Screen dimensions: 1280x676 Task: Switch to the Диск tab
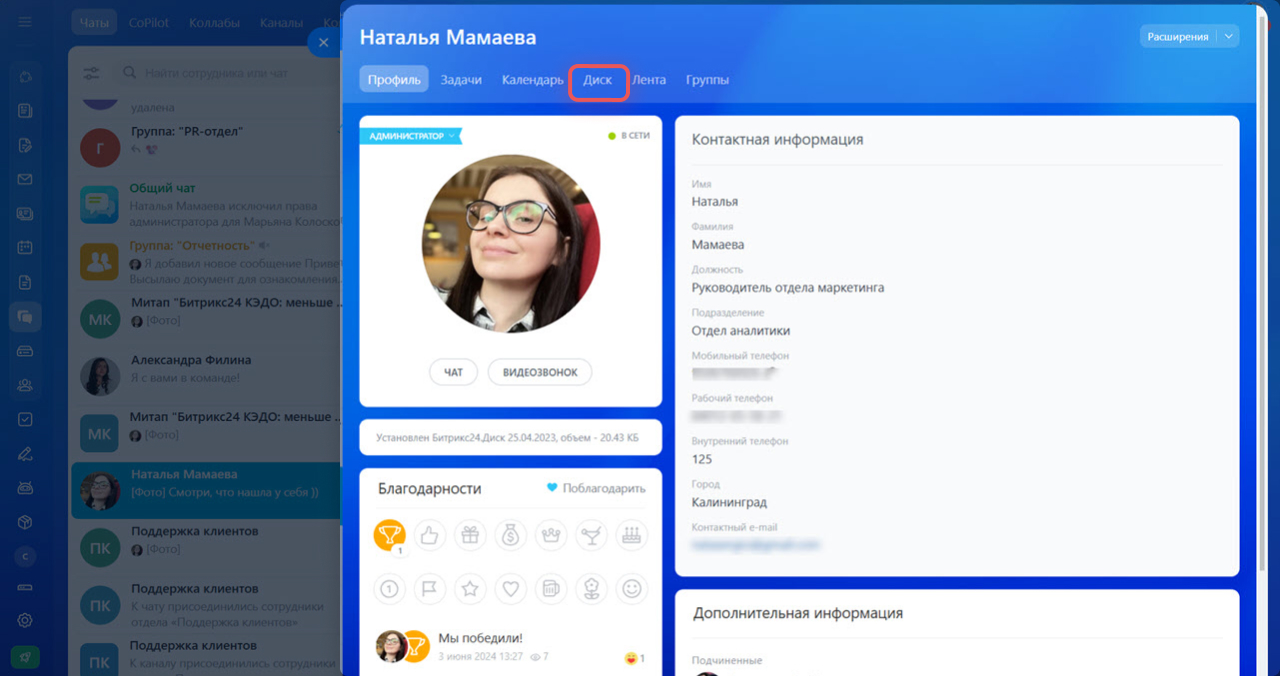598,80
